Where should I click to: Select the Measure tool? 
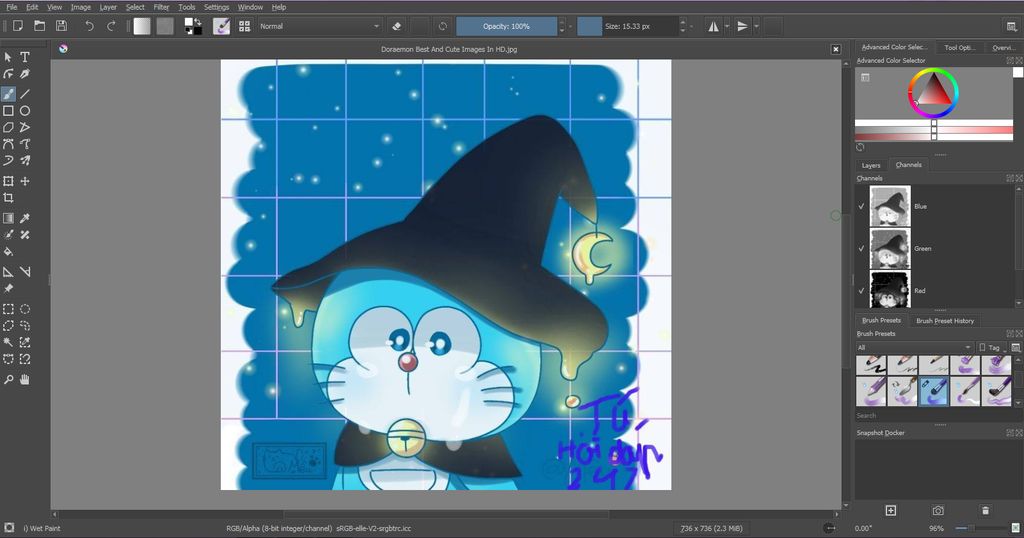(x=25, y=272)
